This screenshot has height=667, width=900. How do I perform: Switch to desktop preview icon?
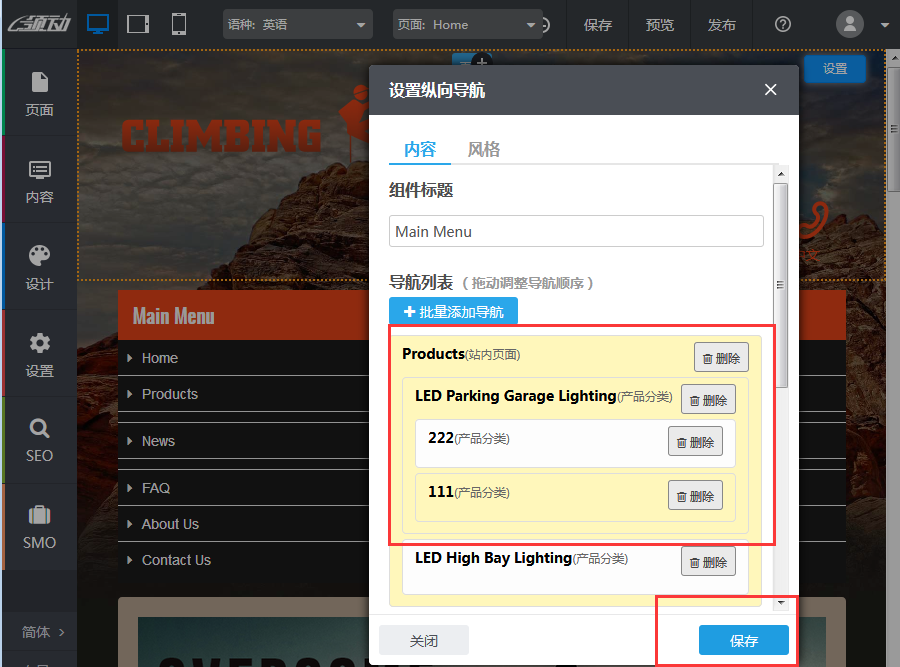(x=98, y=24)
